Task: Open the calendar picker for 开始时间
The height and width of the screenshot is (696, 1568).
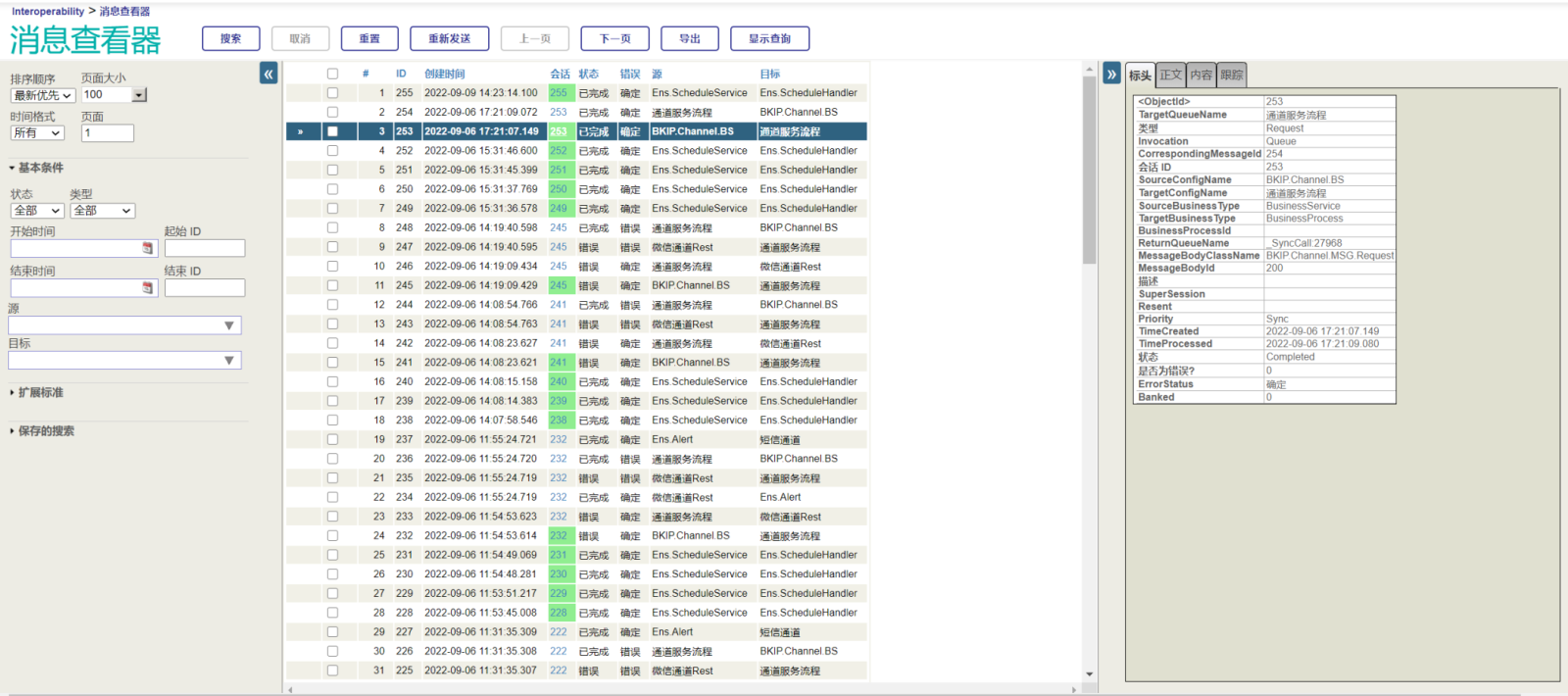Action: click(148, 249)
